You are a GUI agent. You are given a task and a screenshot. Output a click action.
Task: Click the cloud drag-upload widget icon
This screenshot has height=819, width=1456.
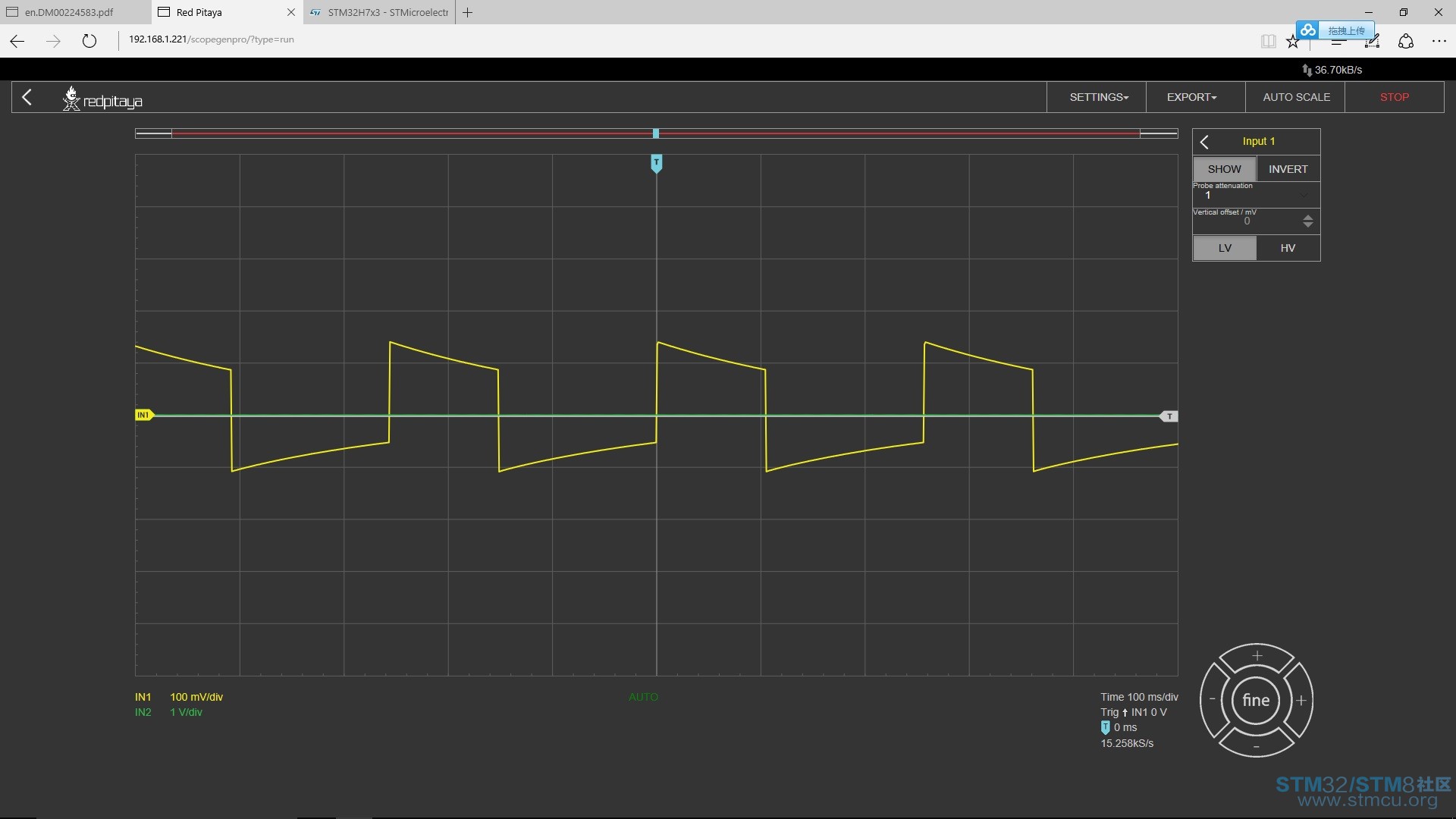[x=1307, y=30]
